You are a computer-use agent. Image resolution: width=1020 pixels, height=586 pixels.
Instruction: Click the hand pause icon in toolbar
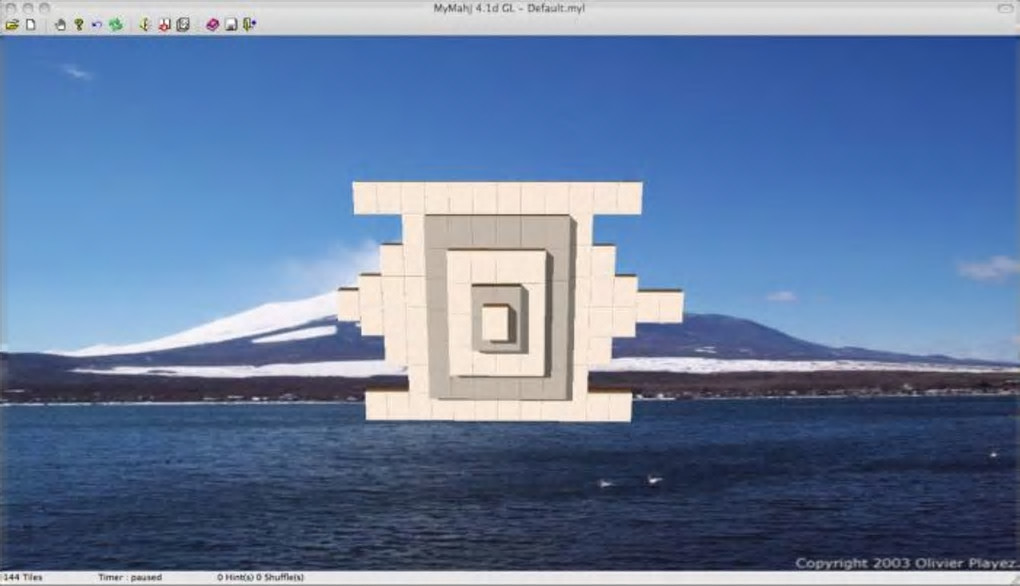click(x=60, y=25)
